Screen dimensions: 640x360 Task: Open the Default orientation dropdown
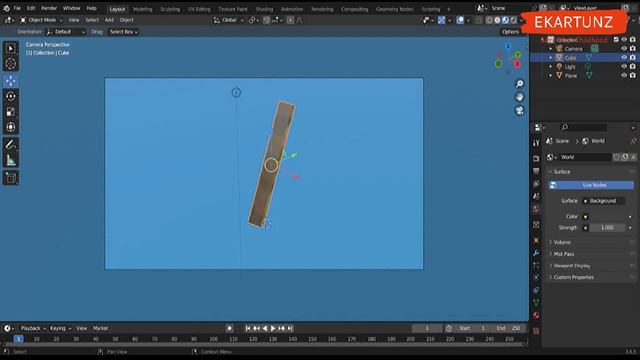(65, 32)
